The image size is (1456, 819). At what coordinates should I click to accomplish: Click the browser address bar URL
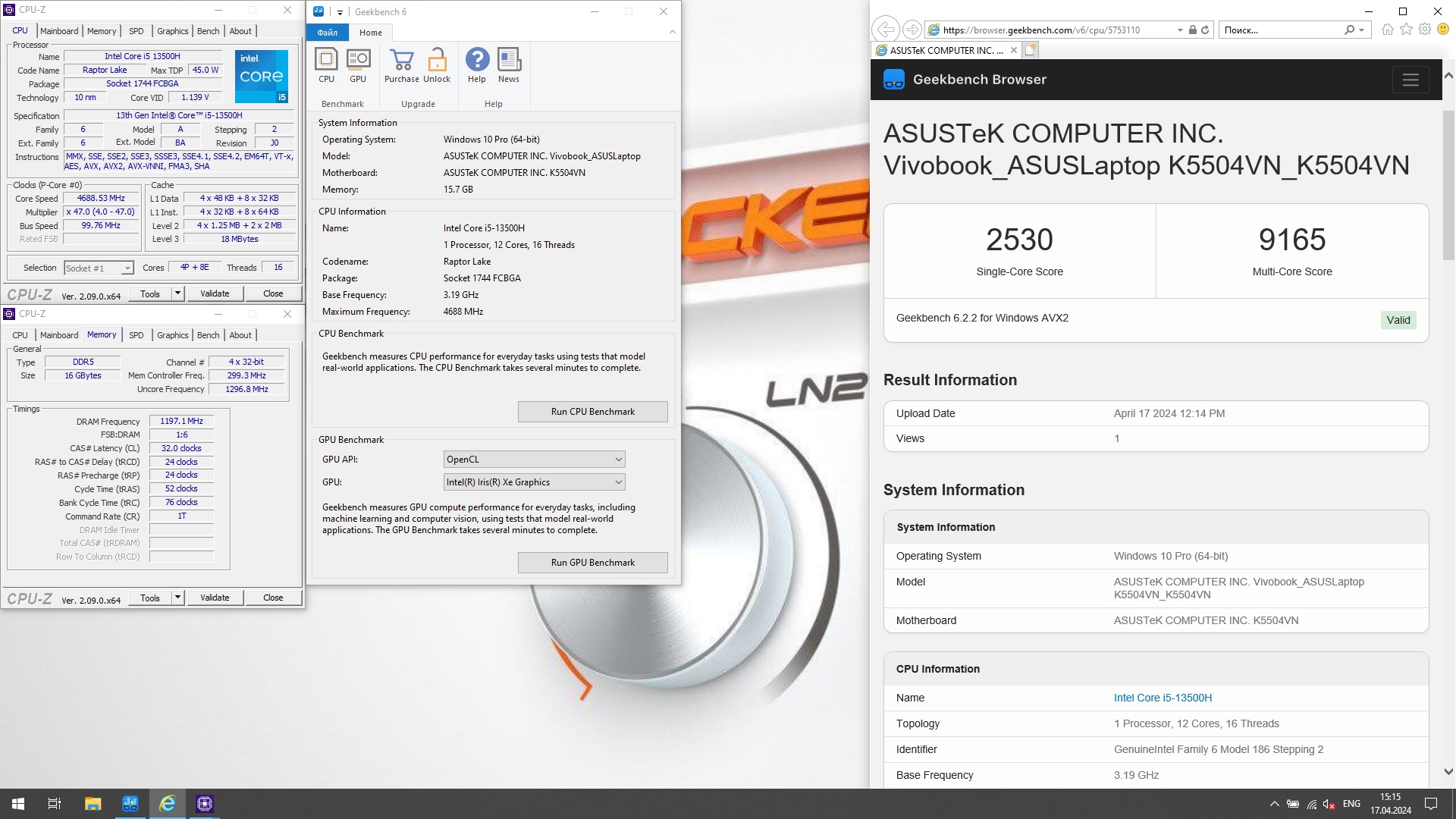click(x=1041, y=30)
